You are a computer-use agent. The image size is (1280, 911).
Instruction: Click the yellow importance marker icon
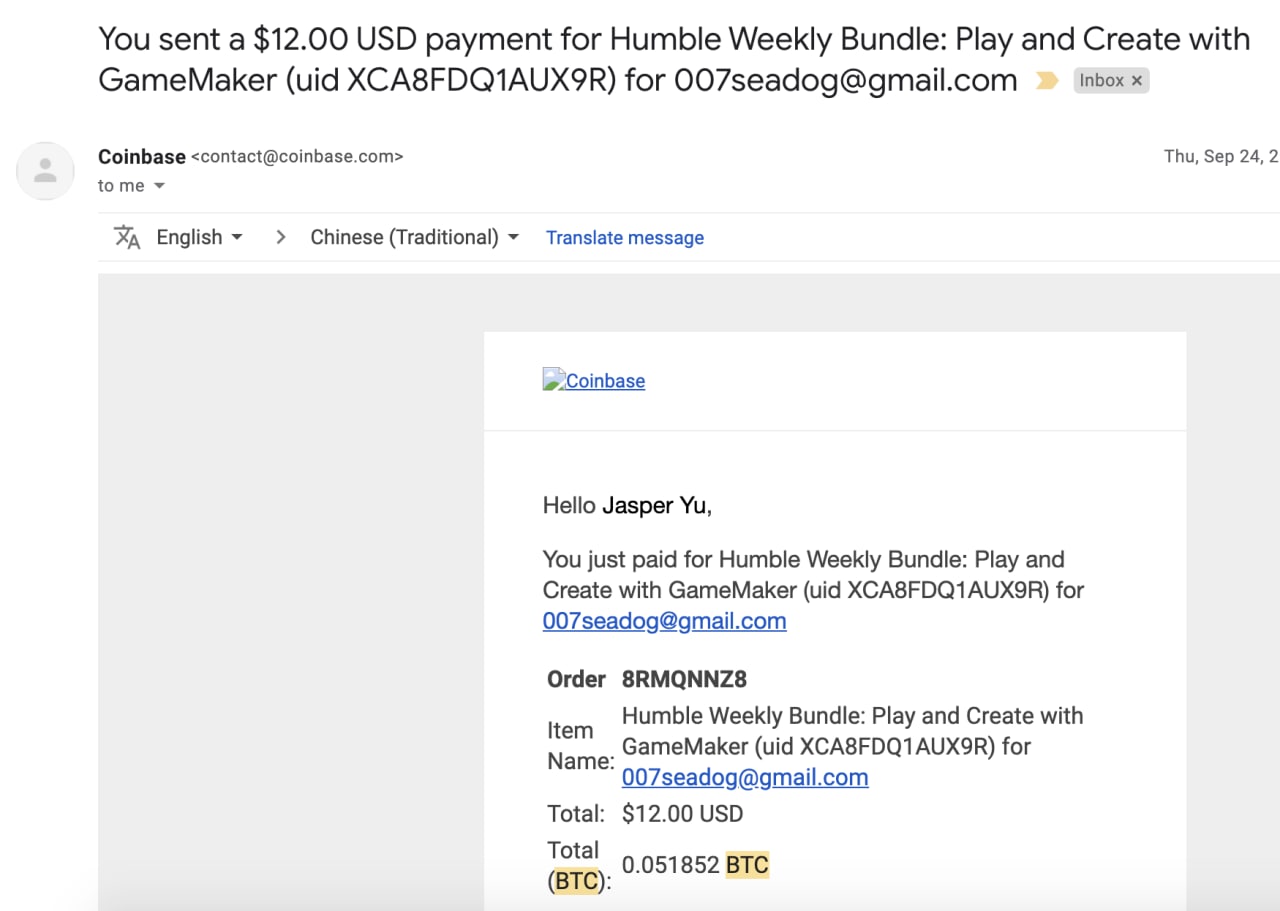[x=1047, y=81]
